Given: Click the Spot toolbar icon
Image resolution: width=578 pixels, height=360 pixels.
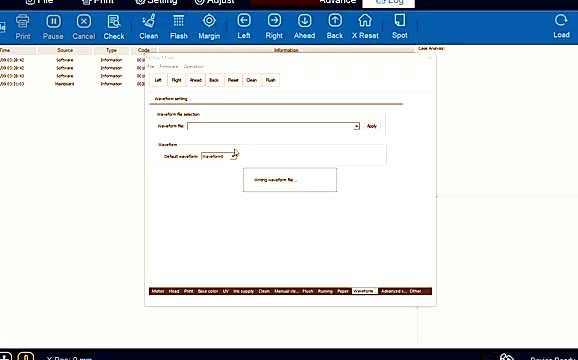Looking at the screenshot, I should [x=400, y=27].
